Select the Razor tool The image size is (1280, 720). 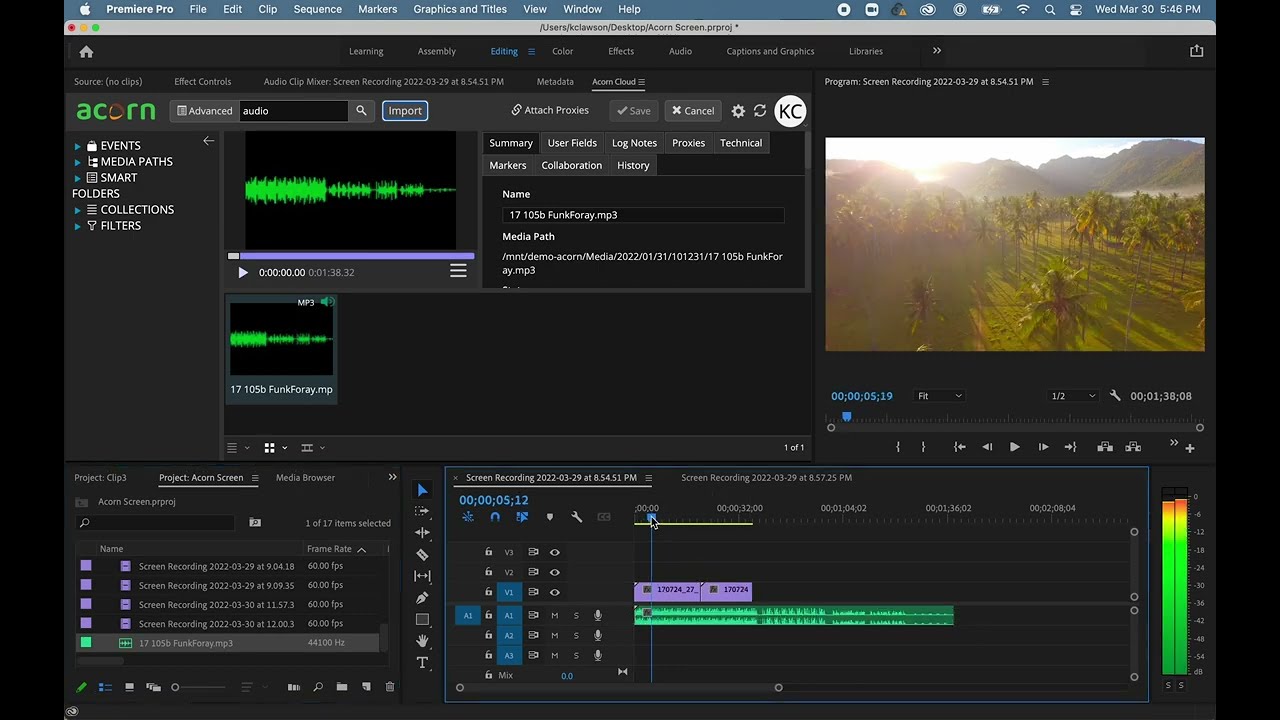tap(422, 555)
